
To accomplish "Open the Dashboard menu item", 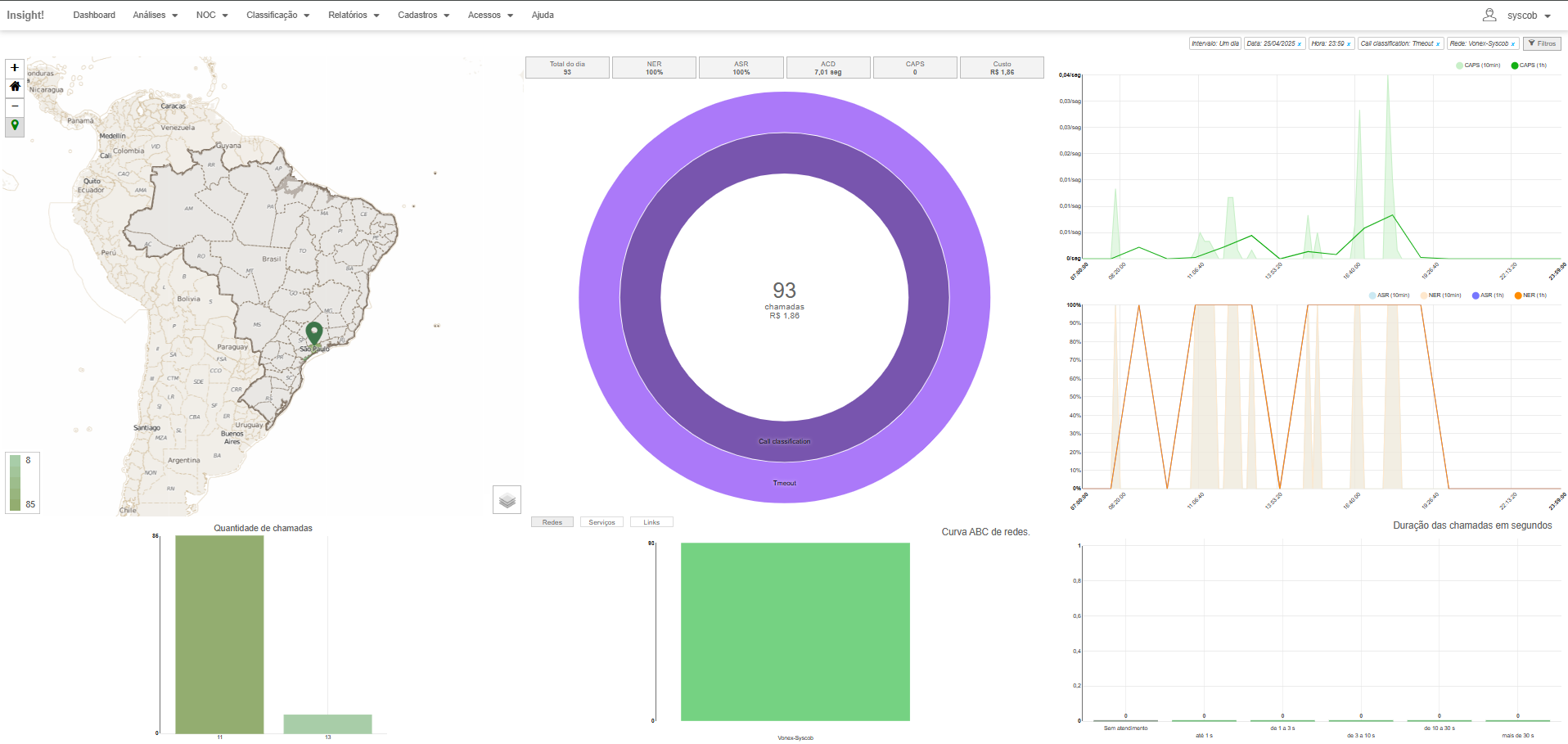I will coord(94,15).
